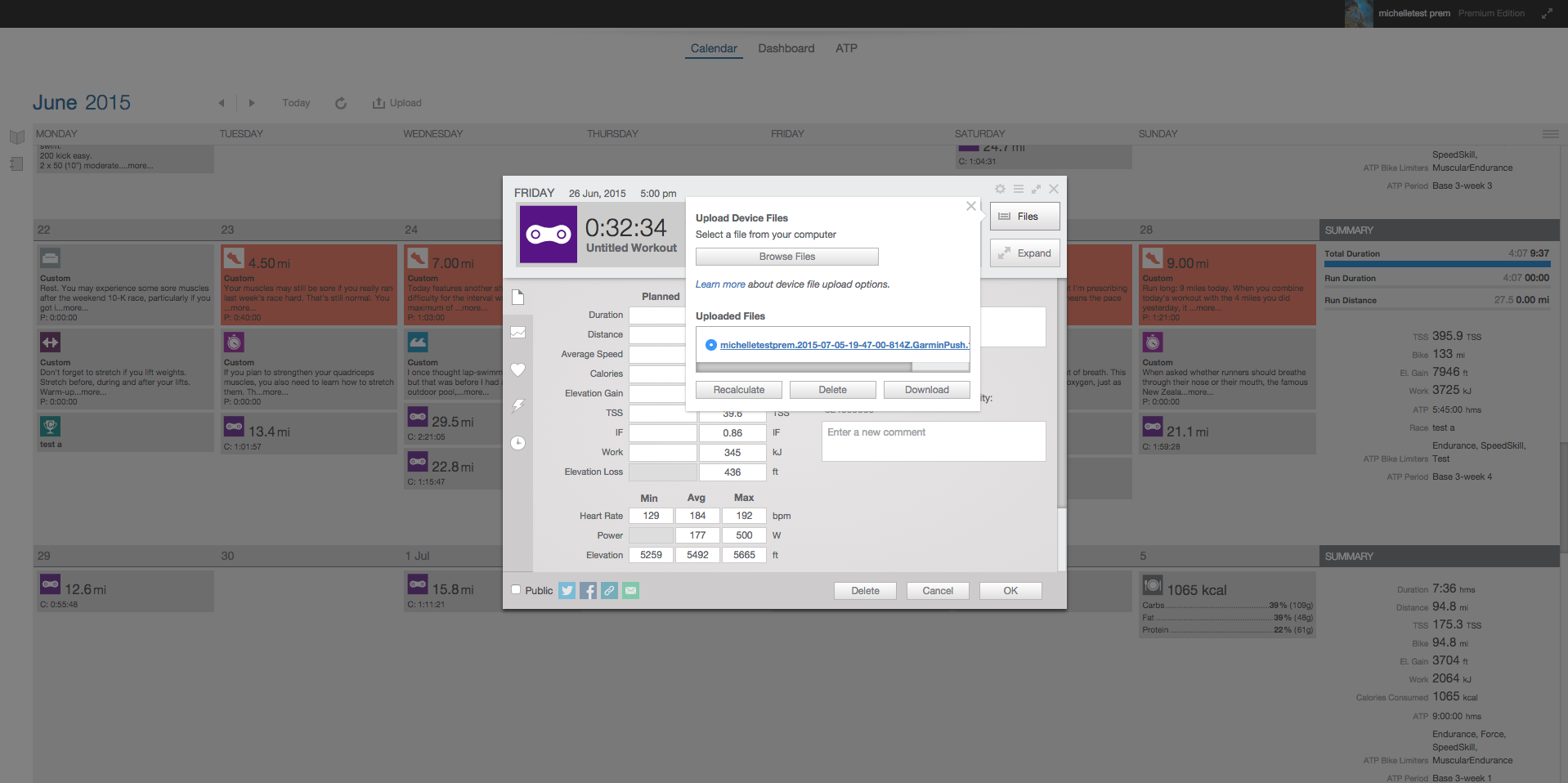Open the 4.50 mi run workout icon
Screen dimensions: 1568x783
click(x=234, y=259)
